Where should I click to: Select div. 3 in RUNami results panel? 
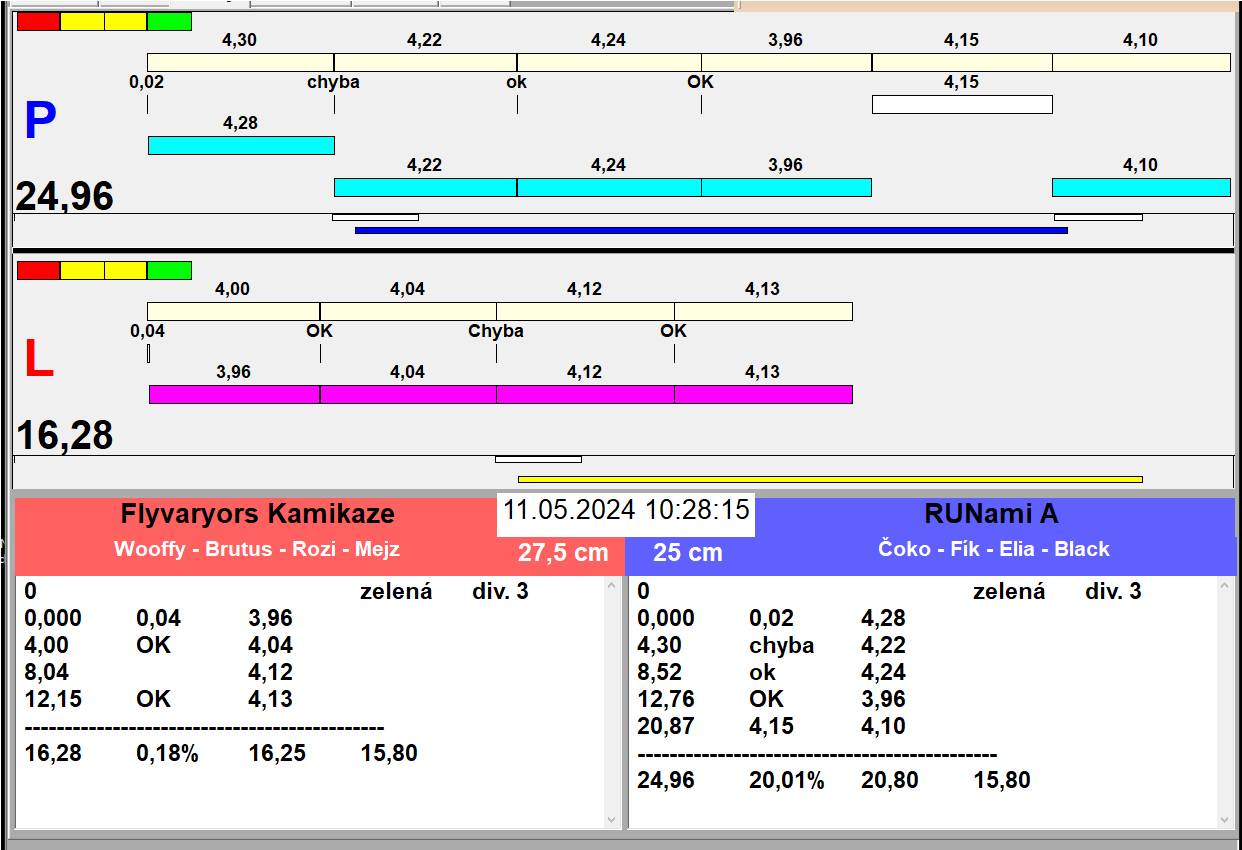click(x=1113, y=591)
